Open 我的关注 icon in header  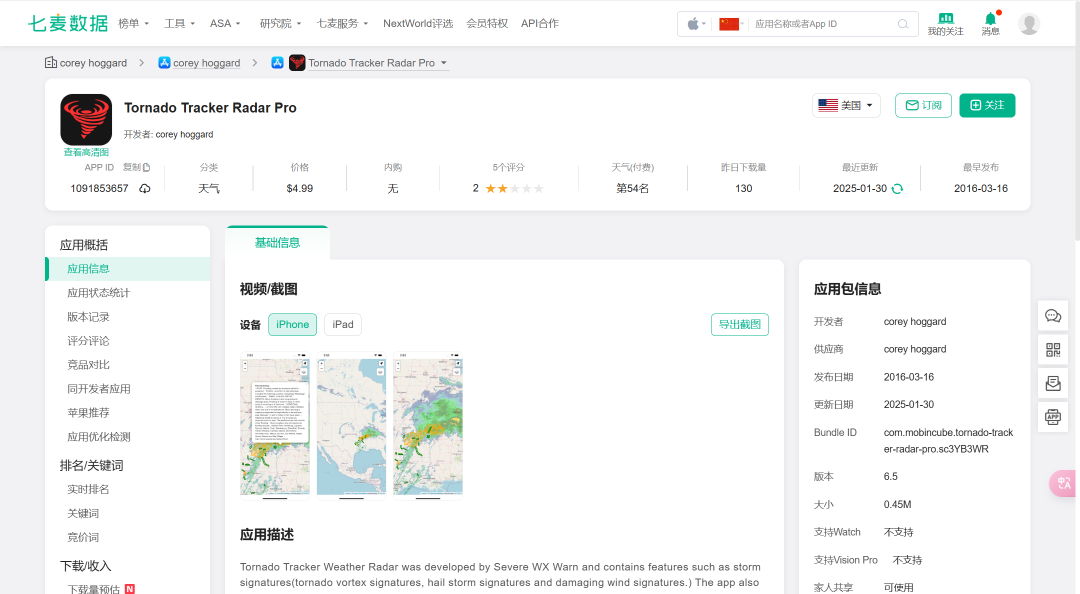945,24
